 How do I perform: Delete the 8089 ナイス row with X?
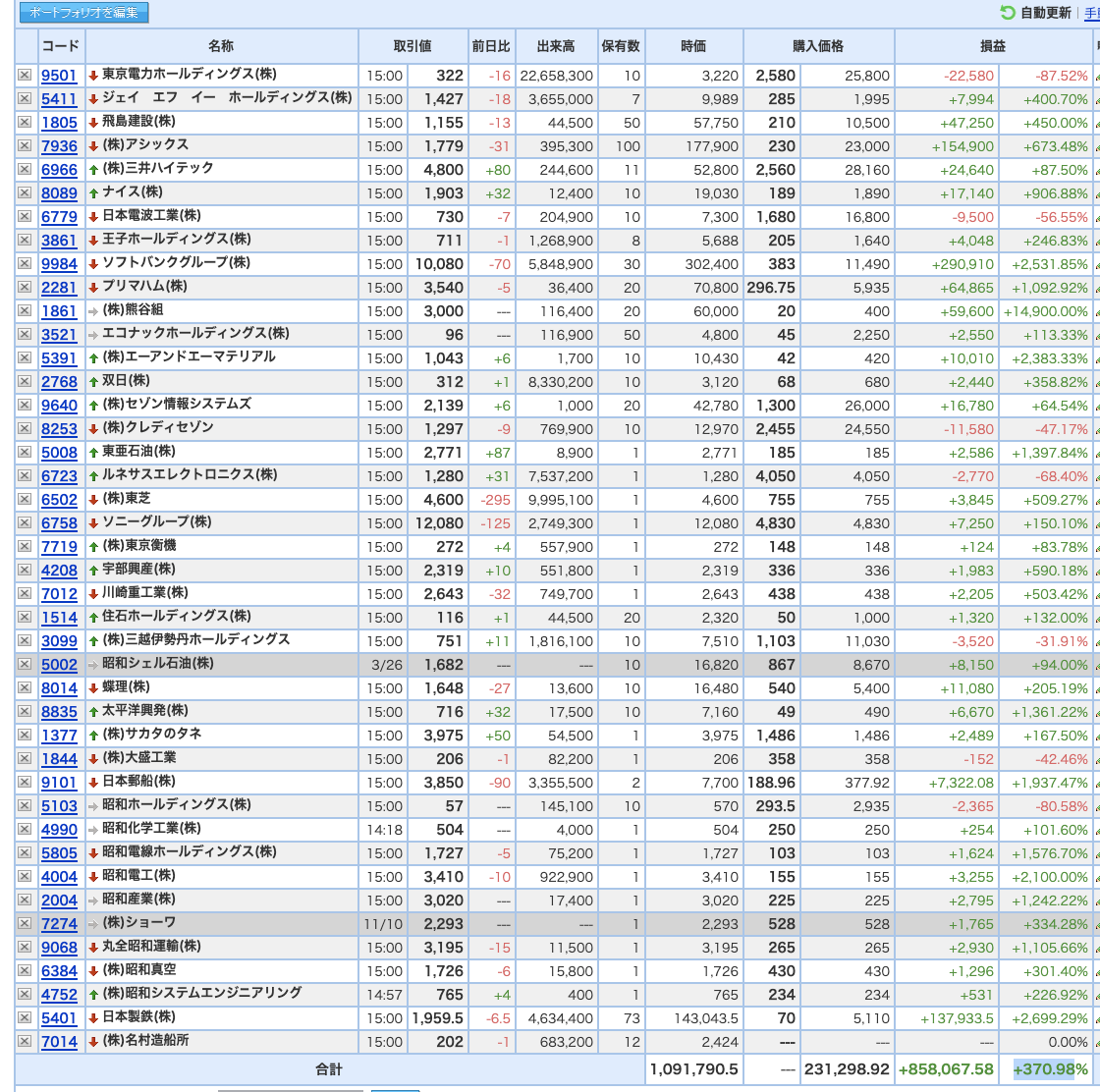[x=25, y=192]
